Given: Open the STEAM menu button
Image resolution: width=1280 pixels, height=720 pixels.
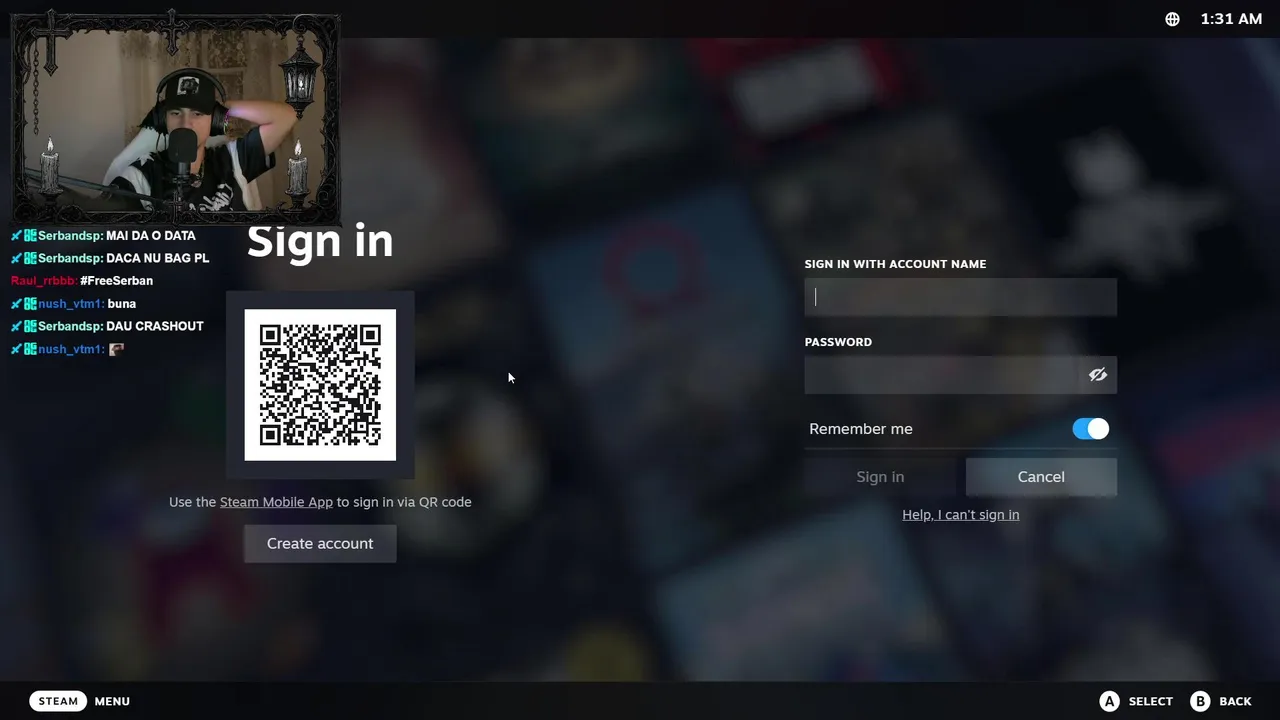Looking at the screenshot, I should coord(58,701).
